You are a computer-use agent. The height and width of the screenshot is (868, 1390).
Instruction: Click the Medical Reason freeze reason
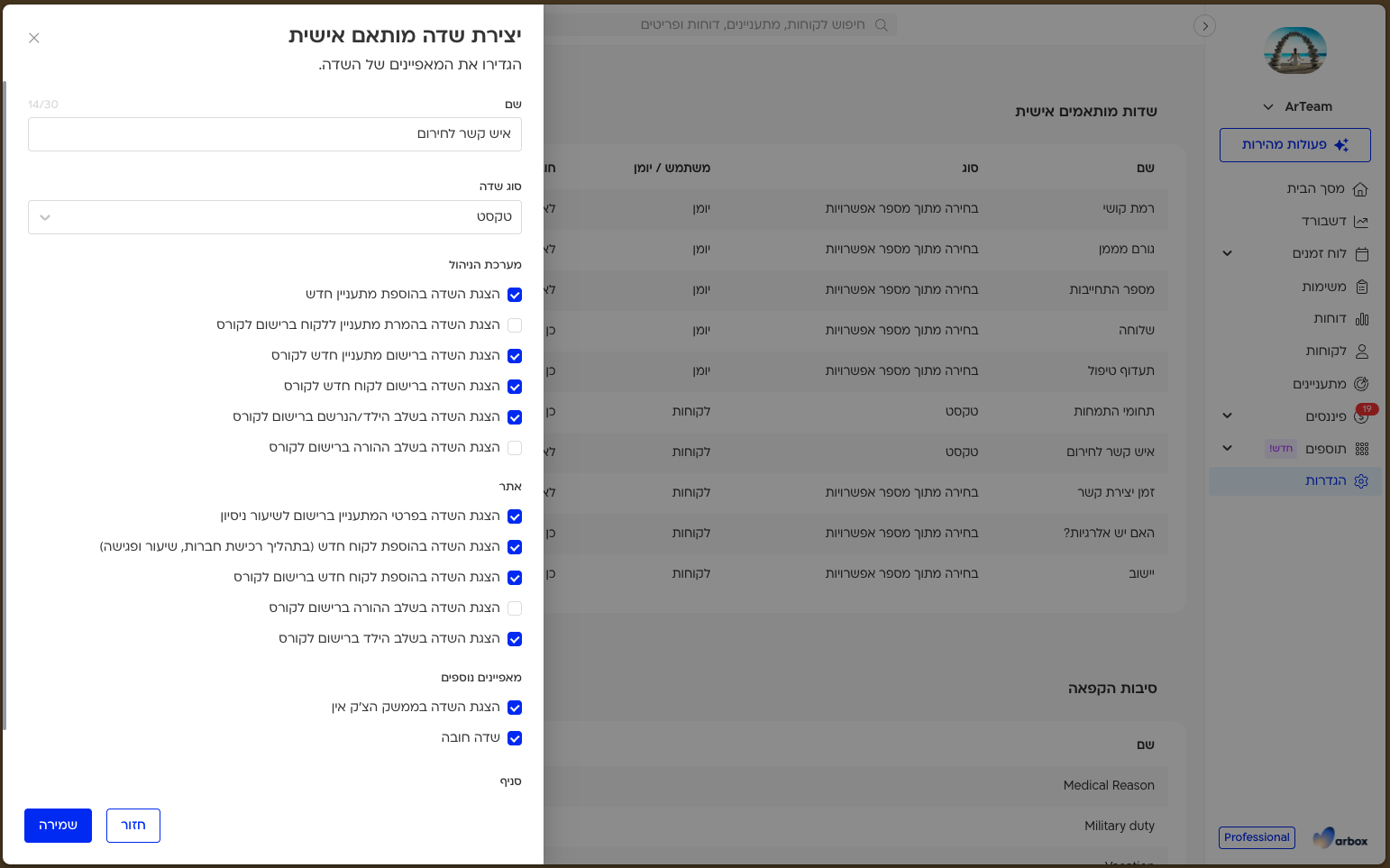[x=1109, y=786]
